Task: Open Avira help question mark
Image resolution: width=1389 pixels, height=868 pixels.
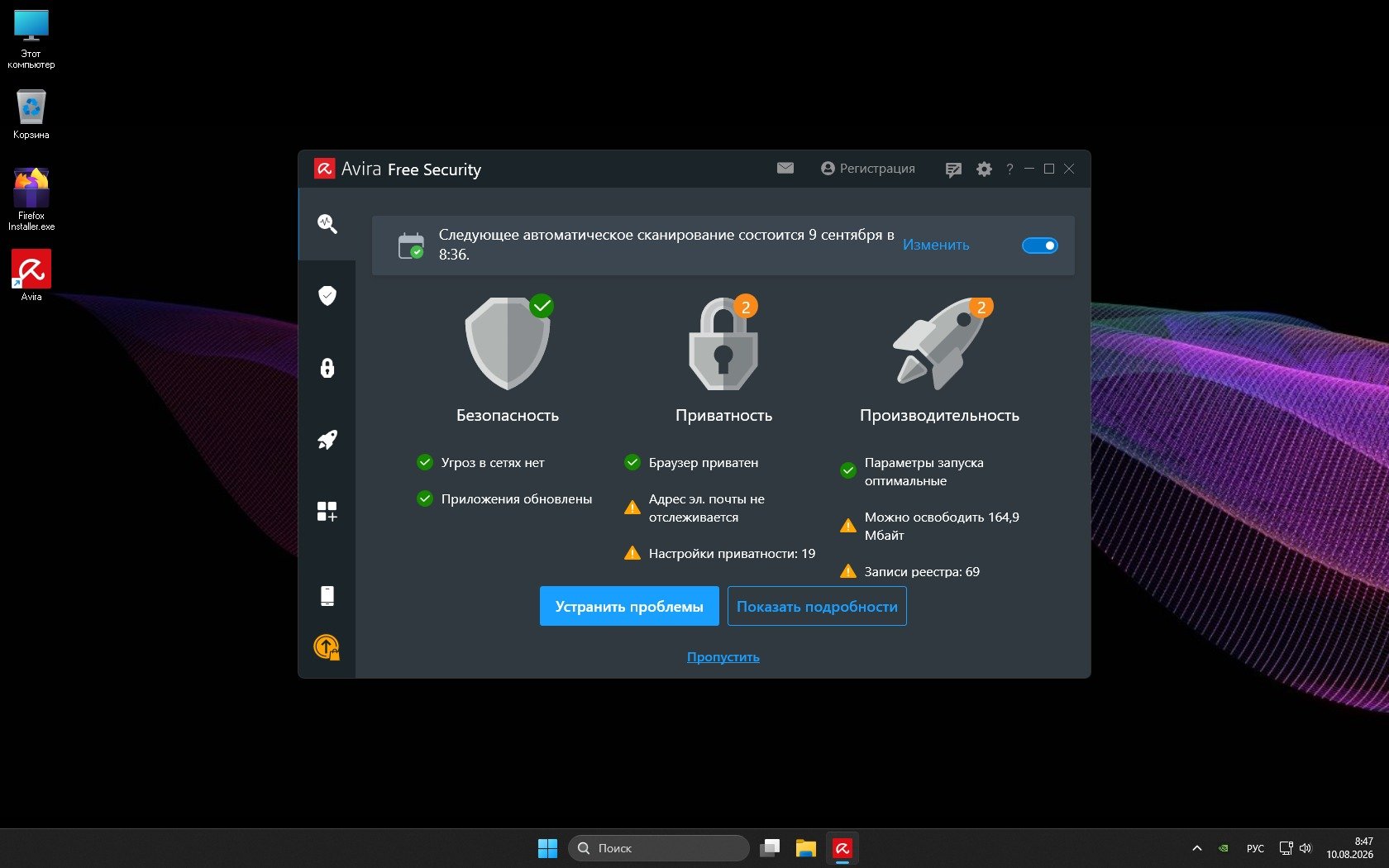Action: [x=1010, y=169]
